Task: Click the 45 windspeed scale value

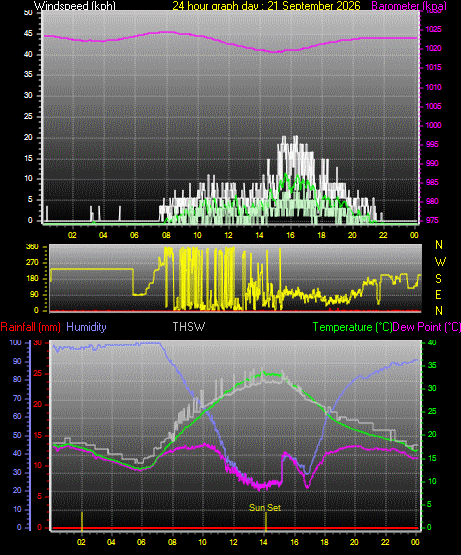Action: 28,34
